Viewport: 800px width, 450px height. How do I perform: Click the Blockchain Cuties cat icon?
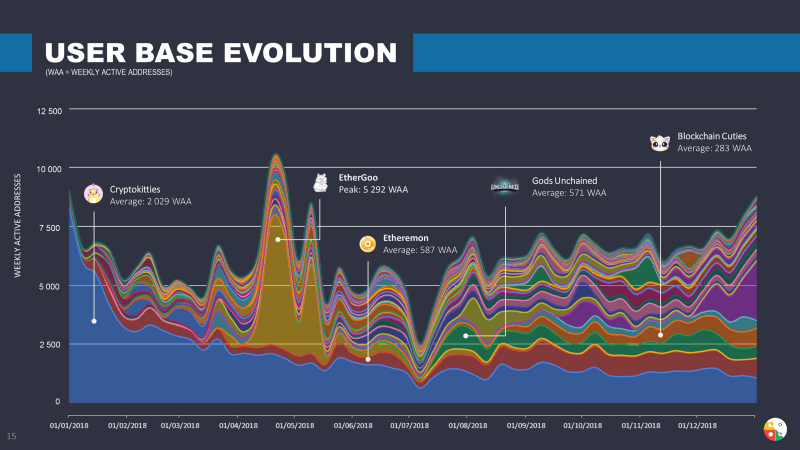coord(659,143)
